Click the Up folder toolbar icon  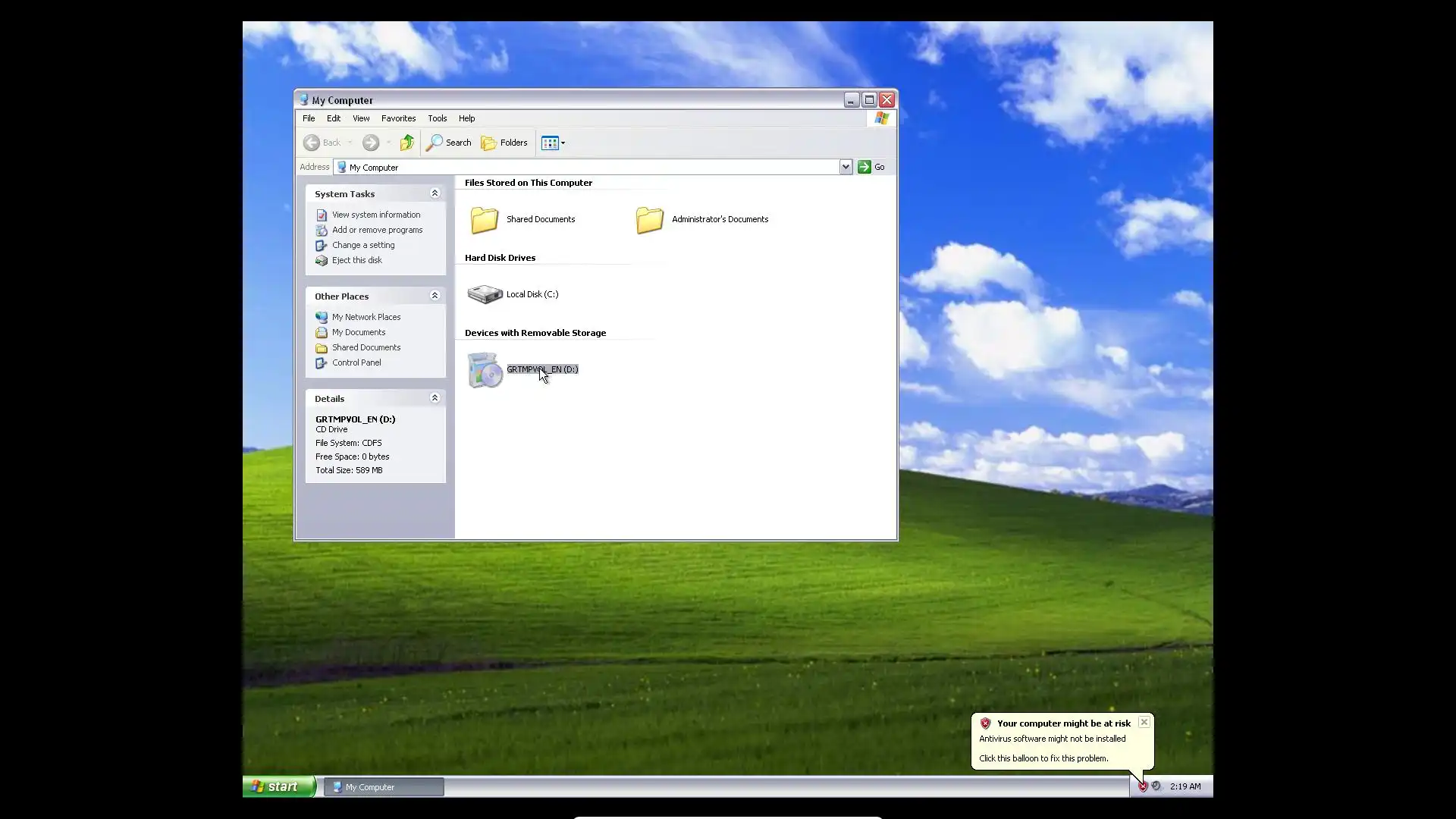coord(407,143)
